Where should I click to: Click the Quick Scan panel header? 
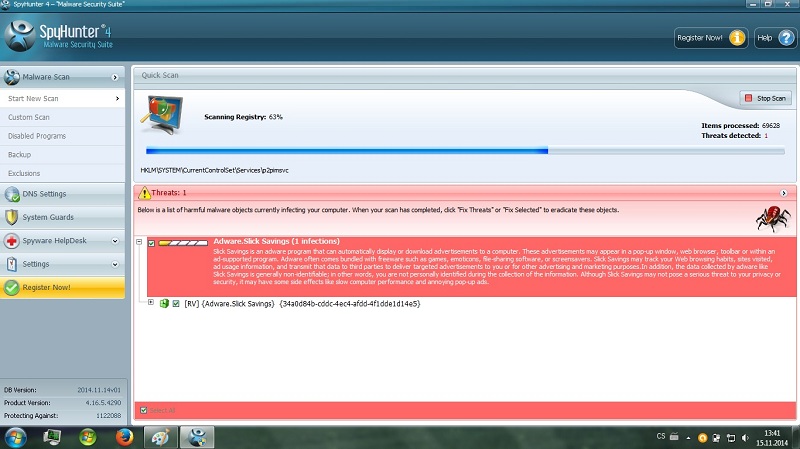(x=465, y=76)
